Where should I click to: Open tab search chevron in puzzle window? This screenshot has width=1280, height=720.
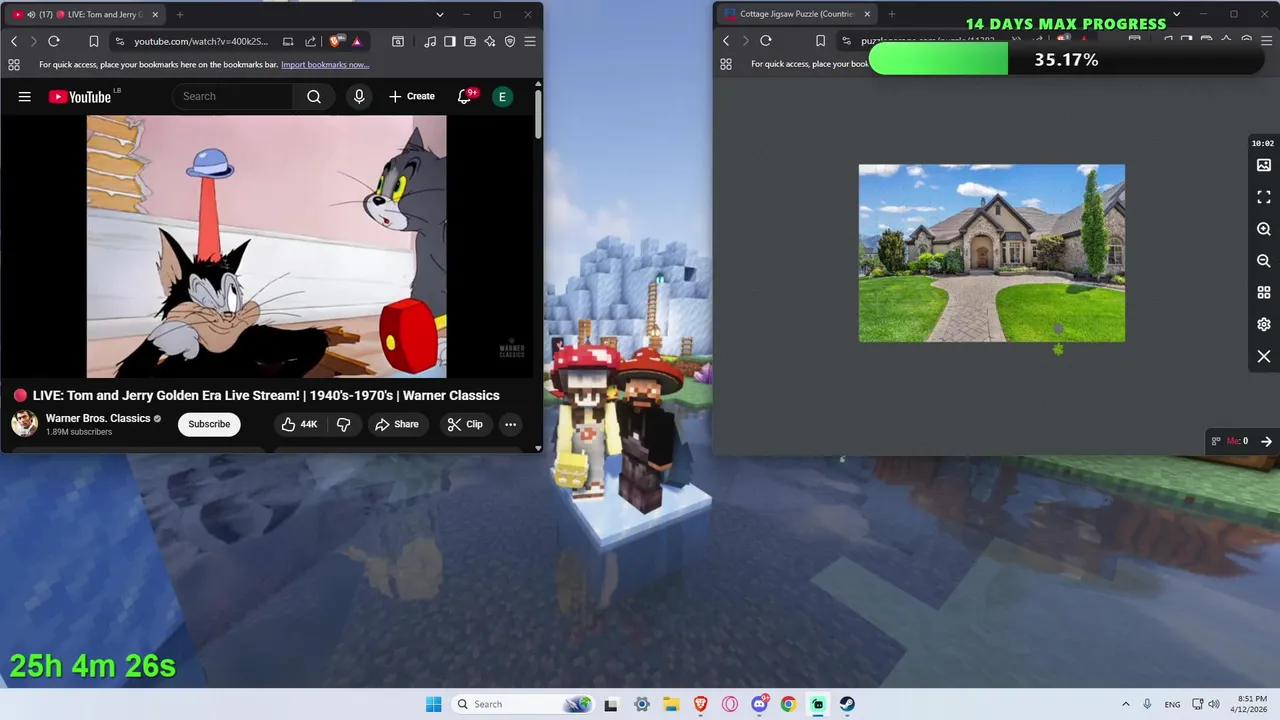tap(1176, 15)
